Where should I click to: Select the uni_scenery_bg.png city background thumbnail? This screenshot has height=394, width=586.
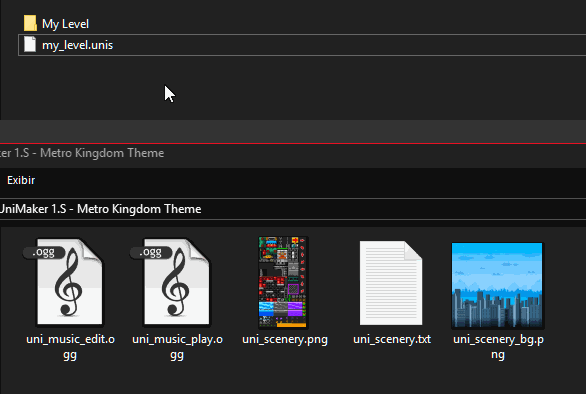point(497,286)
